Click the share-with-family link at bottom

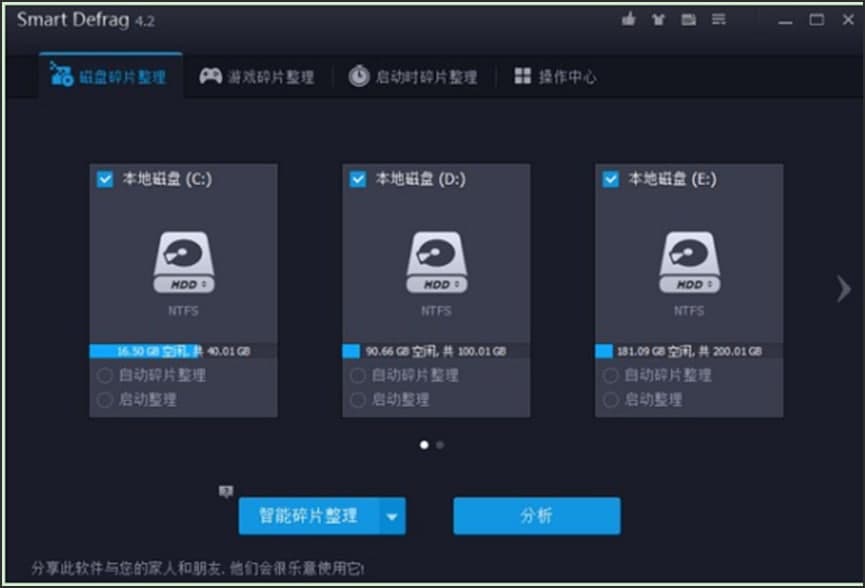tap(197, 568)
